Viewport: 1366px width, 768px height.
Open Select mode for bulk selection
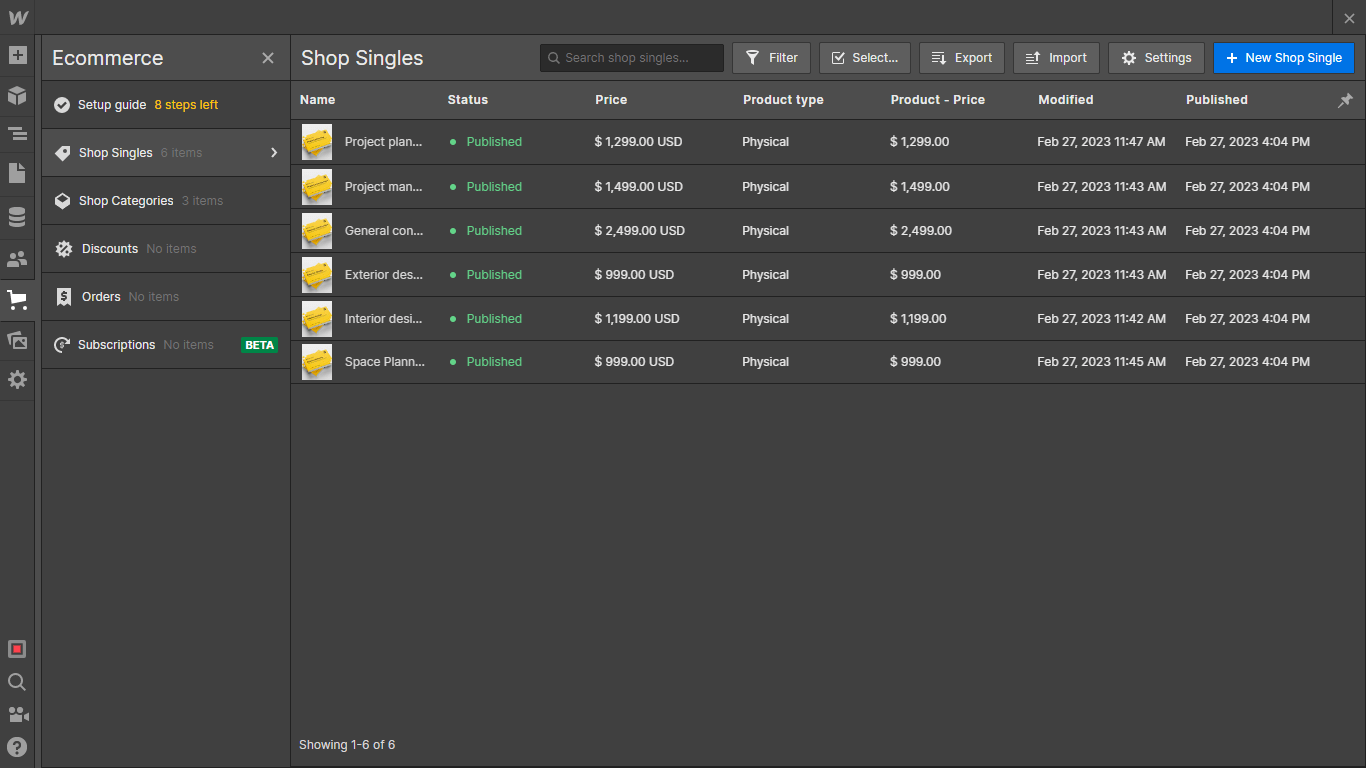(864, 57)
